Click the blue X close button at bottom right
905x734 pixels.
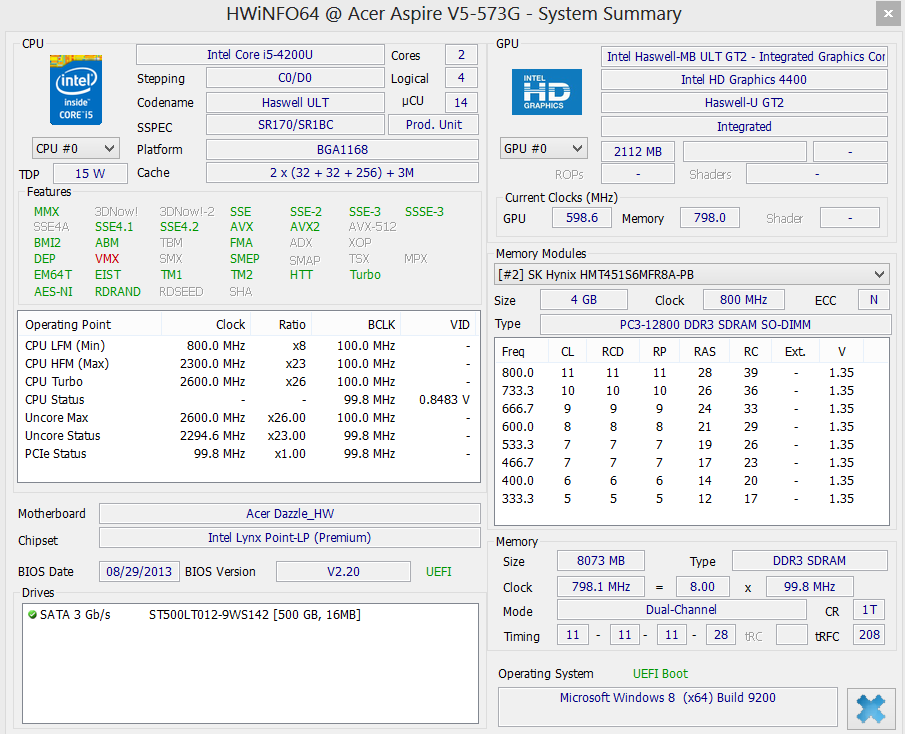(870, 708)
